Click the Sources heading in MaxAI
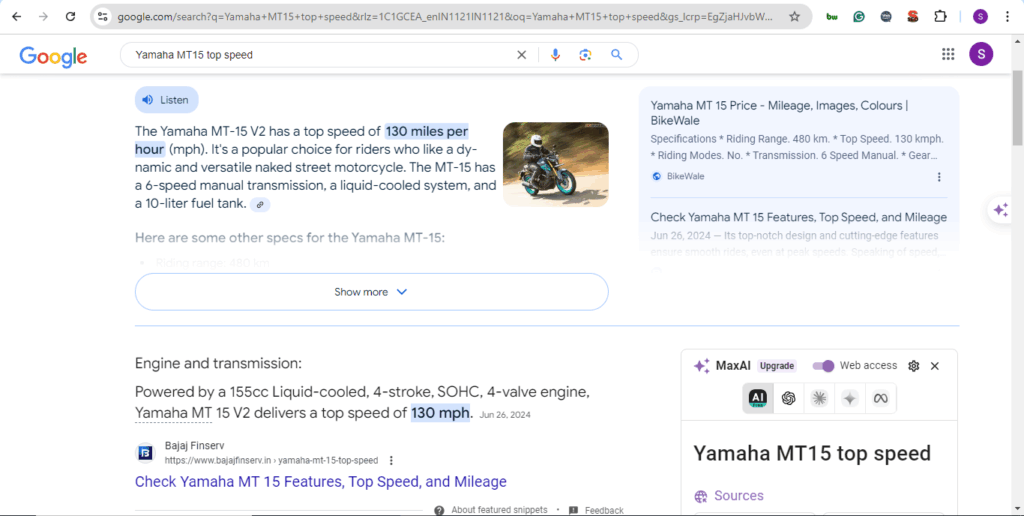Screen dimensions: 1024x516 point(739,496)
